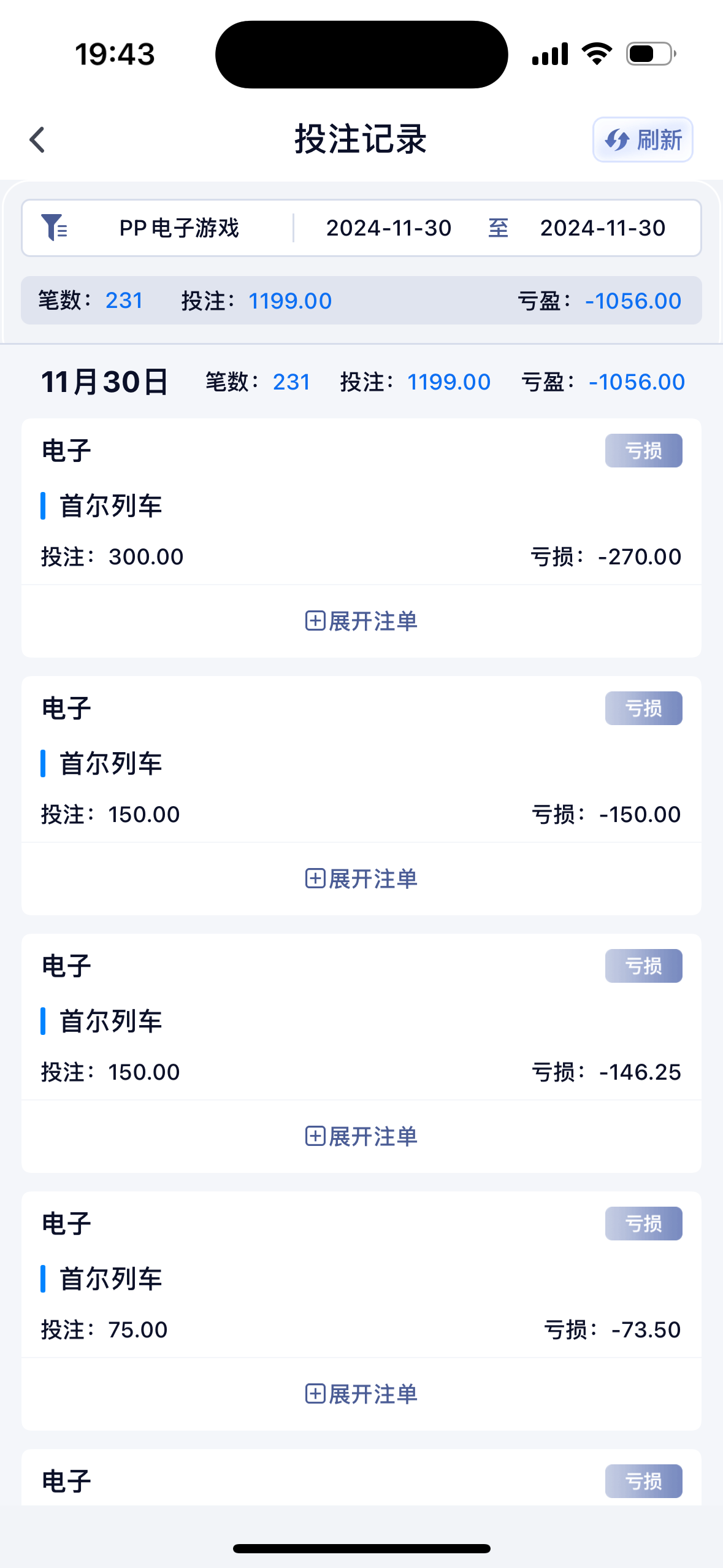Open the filter funnel icon
This screenshot has height=1568, width=723.
click(54, 228)
